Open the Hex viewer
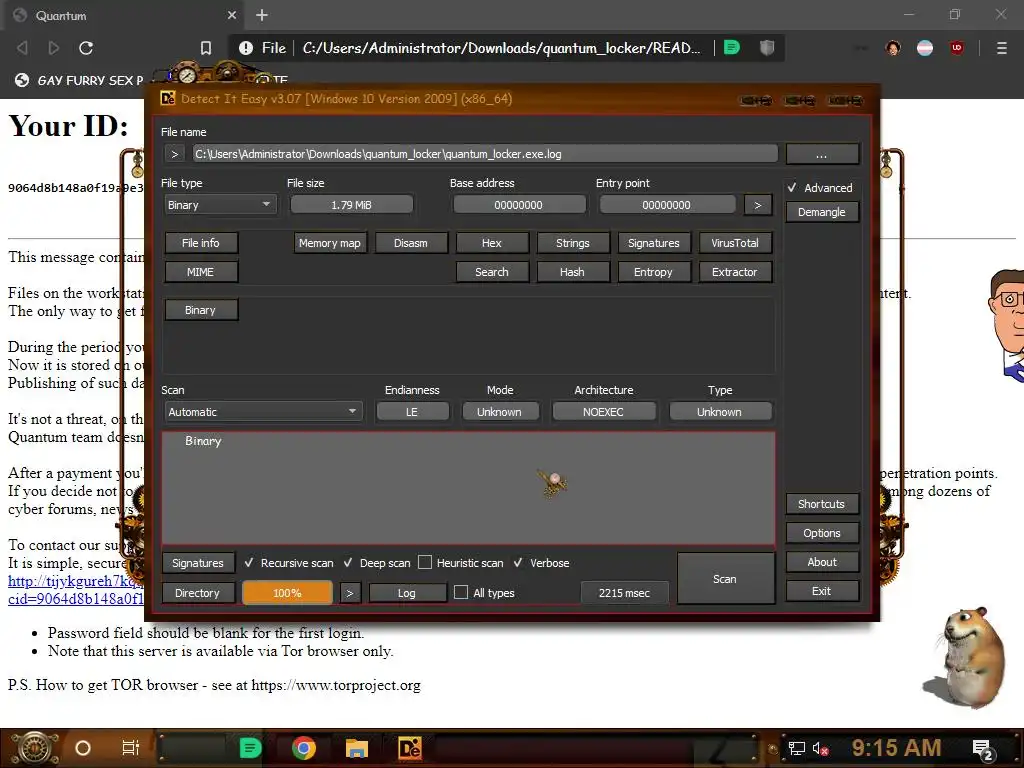Viewport: 1024px width, 768px height. coord(492,243)
